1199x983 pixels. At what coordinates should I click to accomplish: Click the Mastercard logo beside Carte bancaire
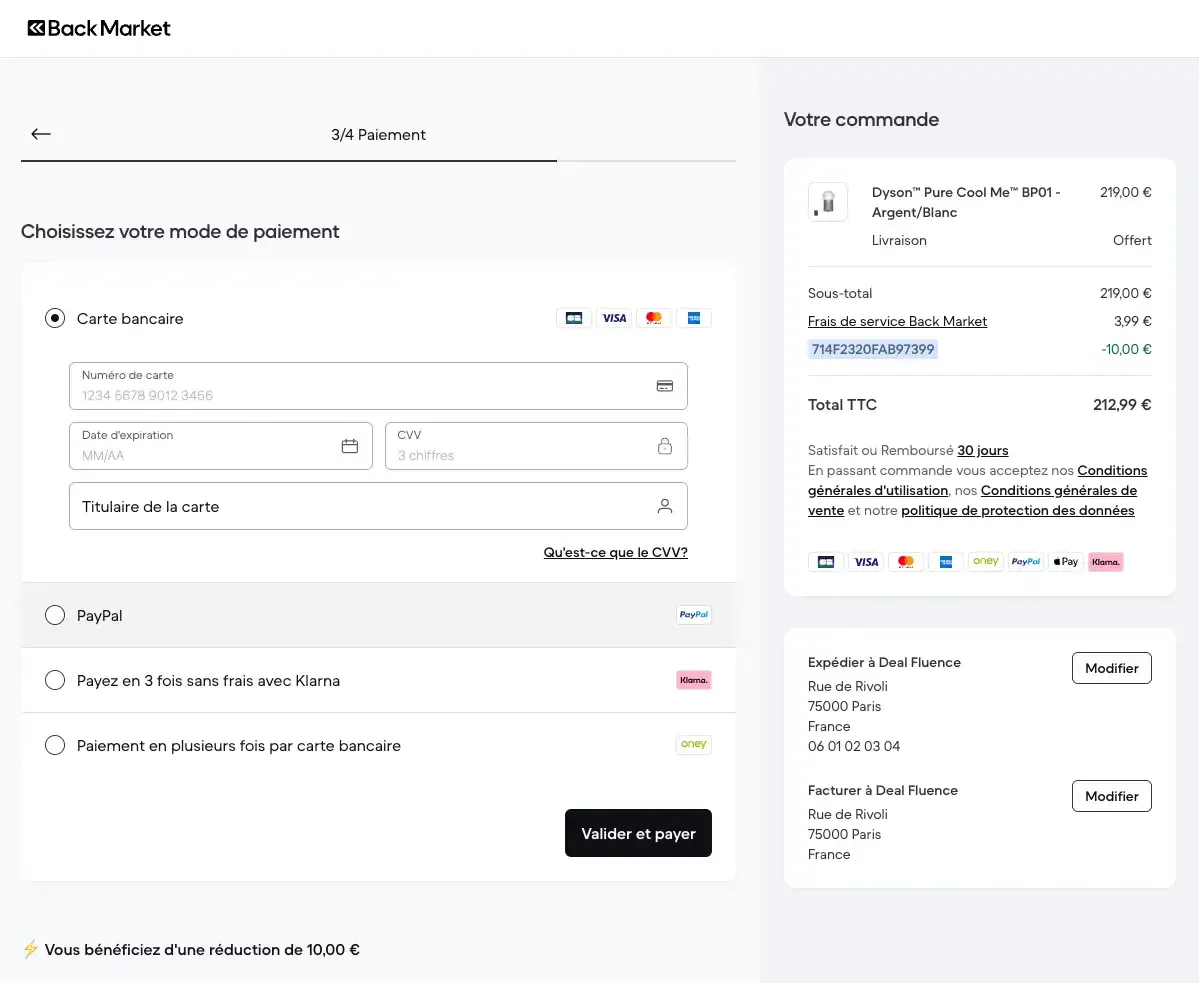pyautogui.click(x=654, y=318)
